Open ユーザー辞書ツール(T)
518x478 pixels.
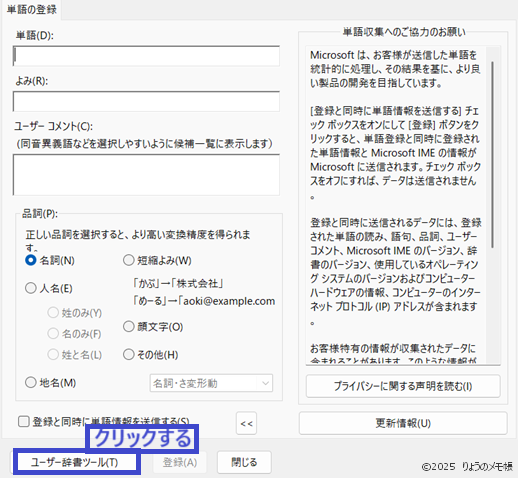(76, 462)
